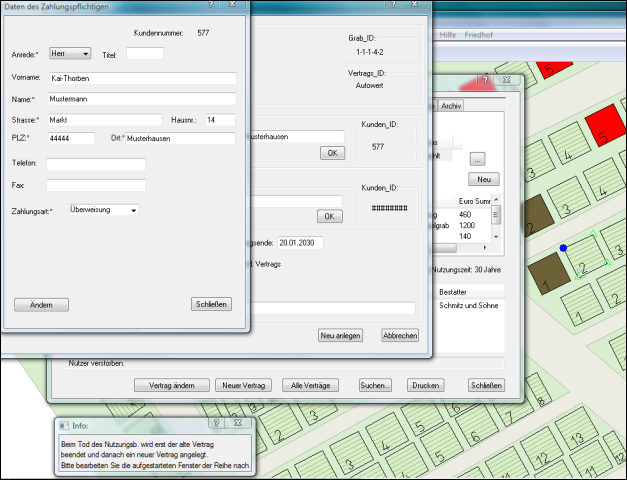Screen dimensions: 627x480
Task: Click the red grave plot numbered 5 at right
Action: click(605, 125)
